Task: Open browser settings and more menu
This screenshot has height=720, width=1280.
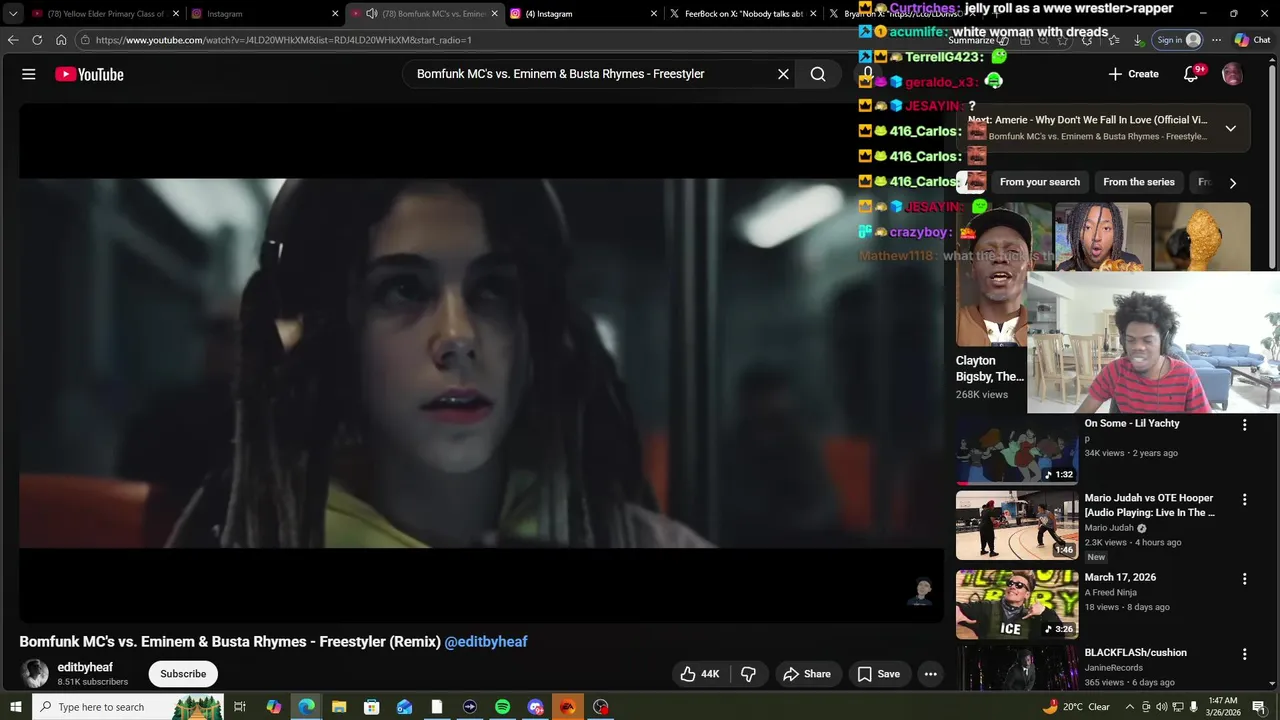Action: (x=1216, y=40)
